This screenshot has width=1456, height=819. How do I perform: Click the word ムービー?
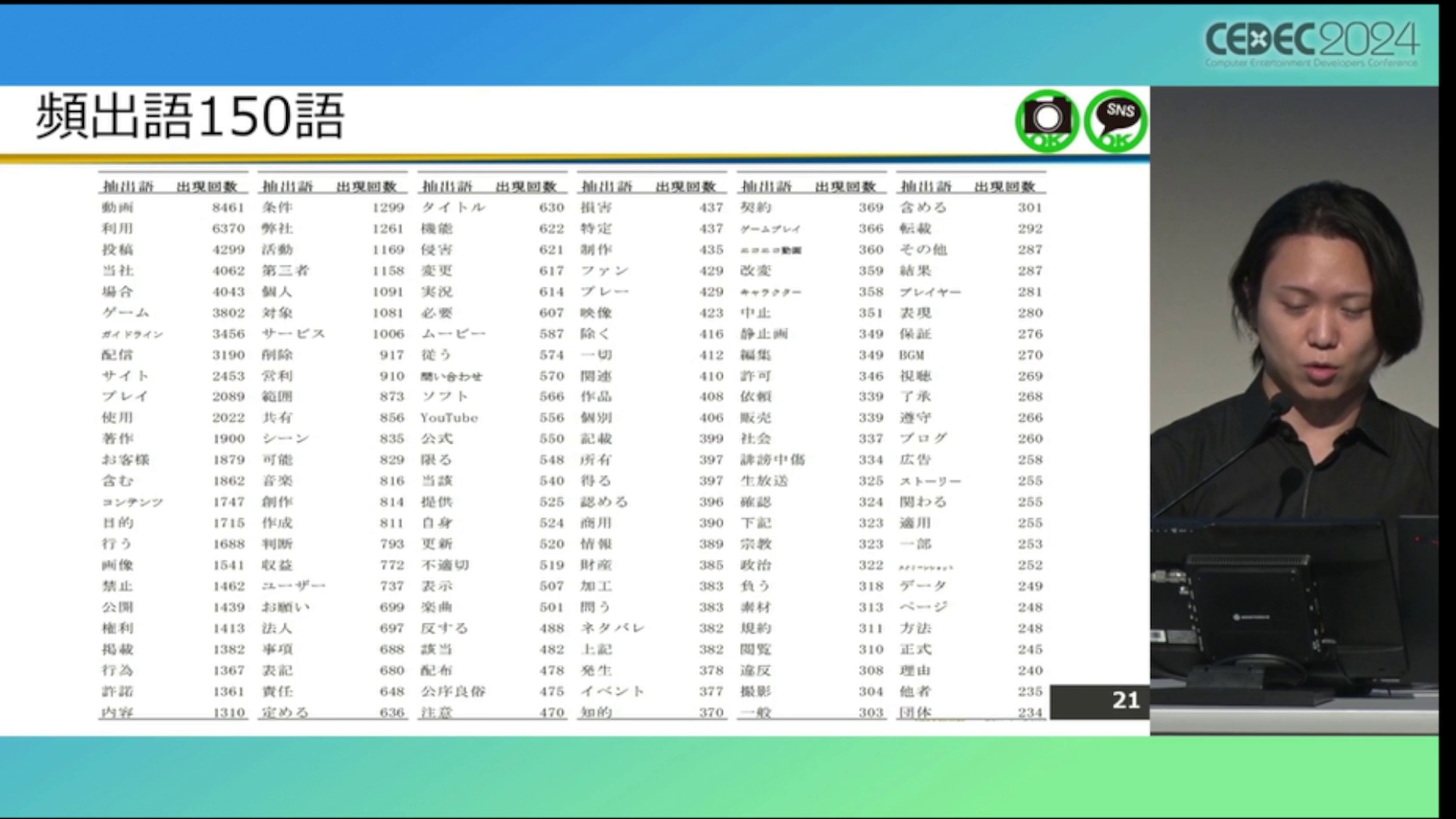tap(453, 333)
